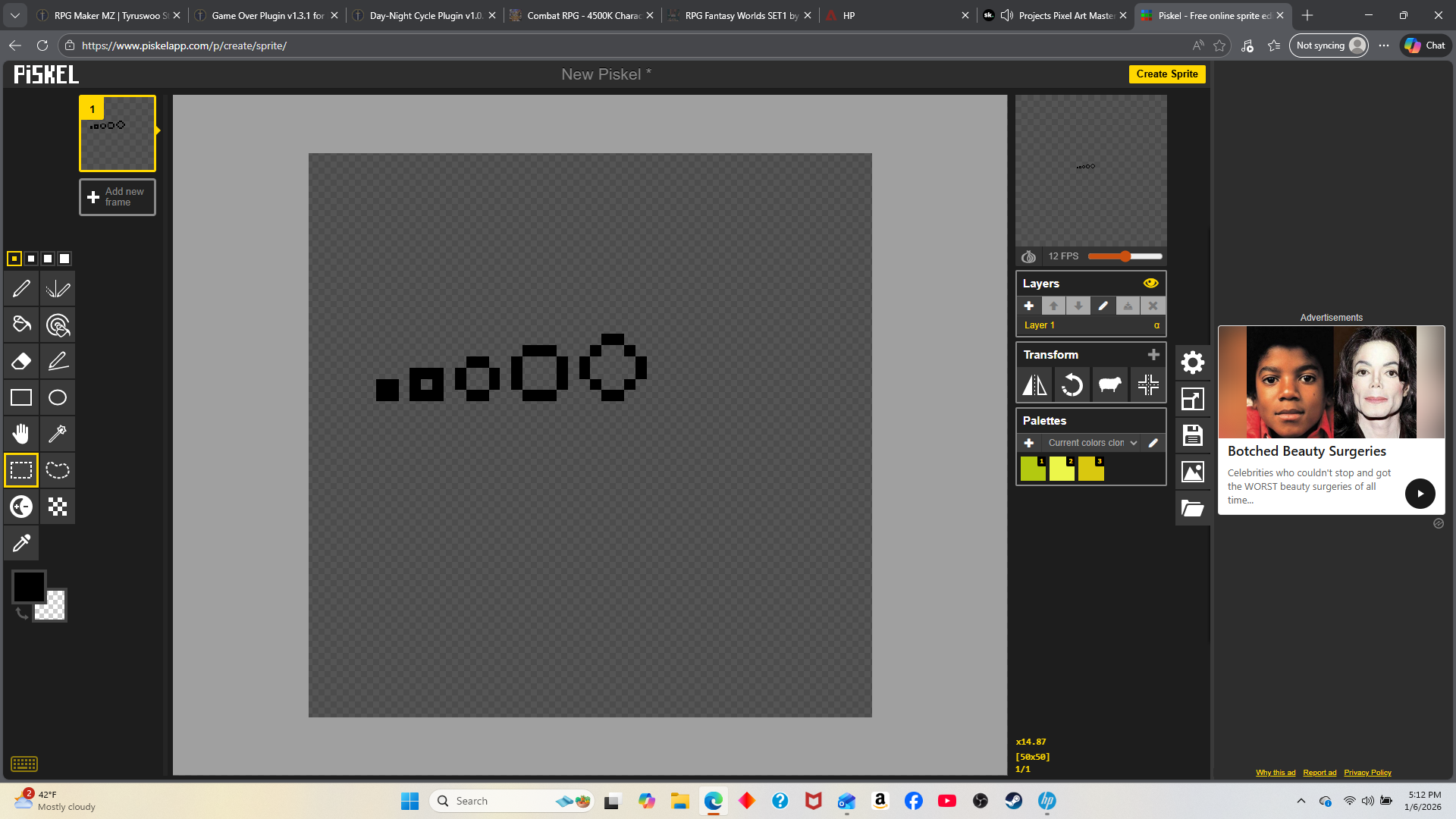Open primary black color swatch
Image resolution: width=1456 pixels, height=819 pixels.
tap(29, 587)
